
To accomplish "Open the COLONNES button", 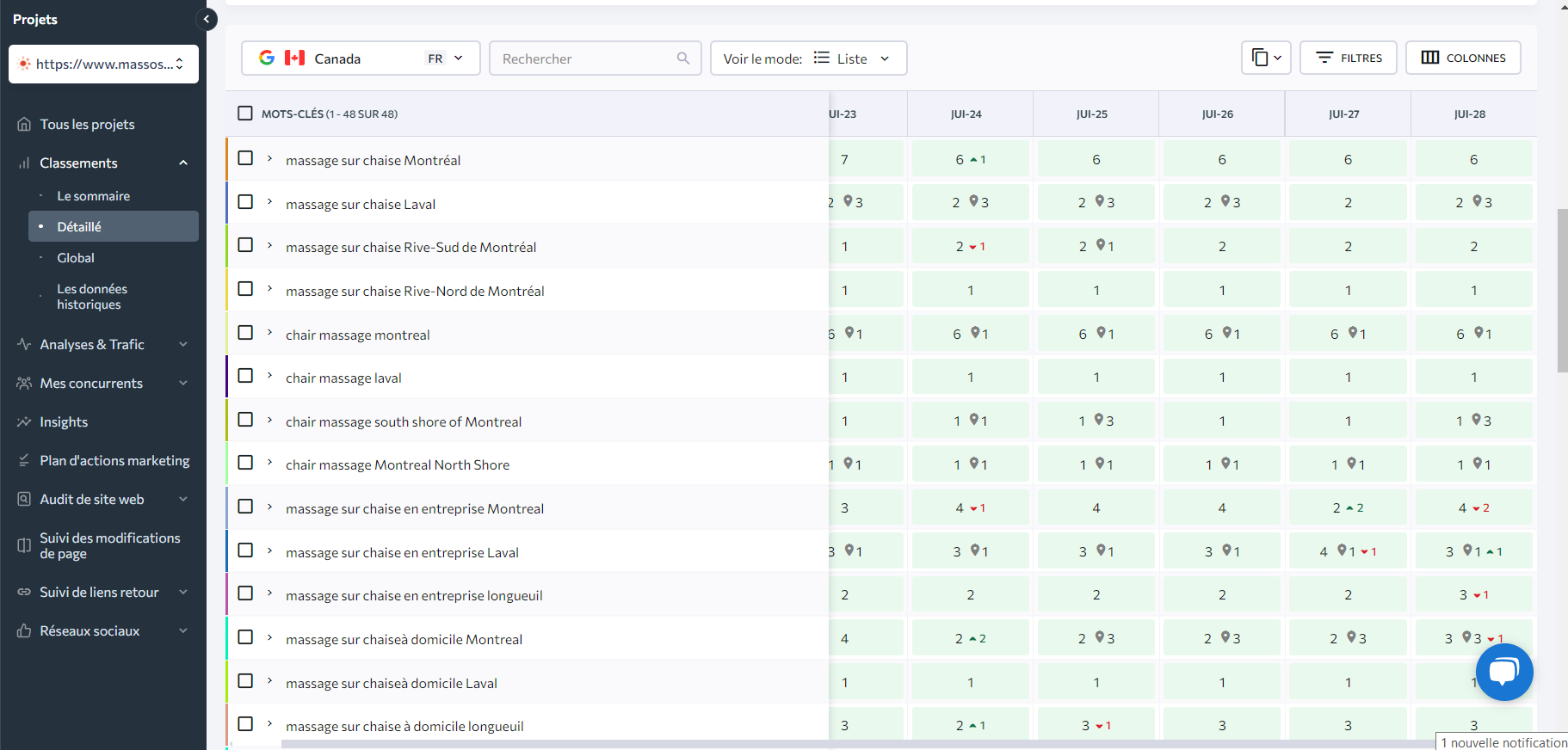I will coord(1463,58).
